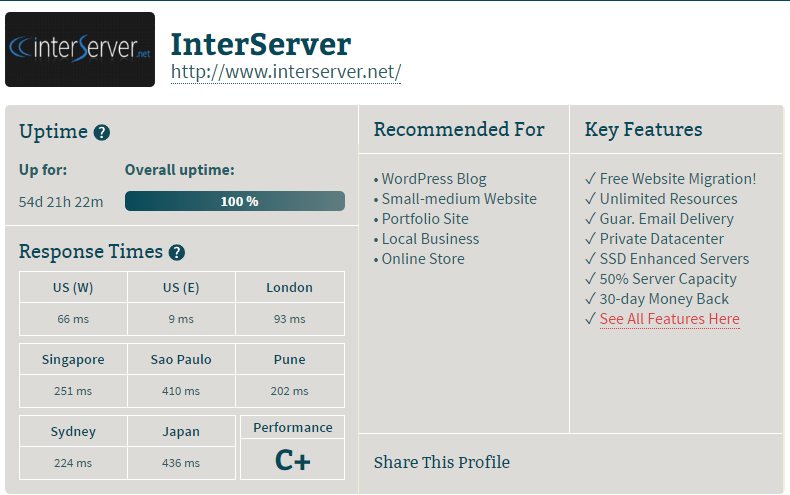Click the WordPress Blog list item
Image resolution: width=790 pixels, height=495 pixels.
pyautogui.click(x=434, y=179)
